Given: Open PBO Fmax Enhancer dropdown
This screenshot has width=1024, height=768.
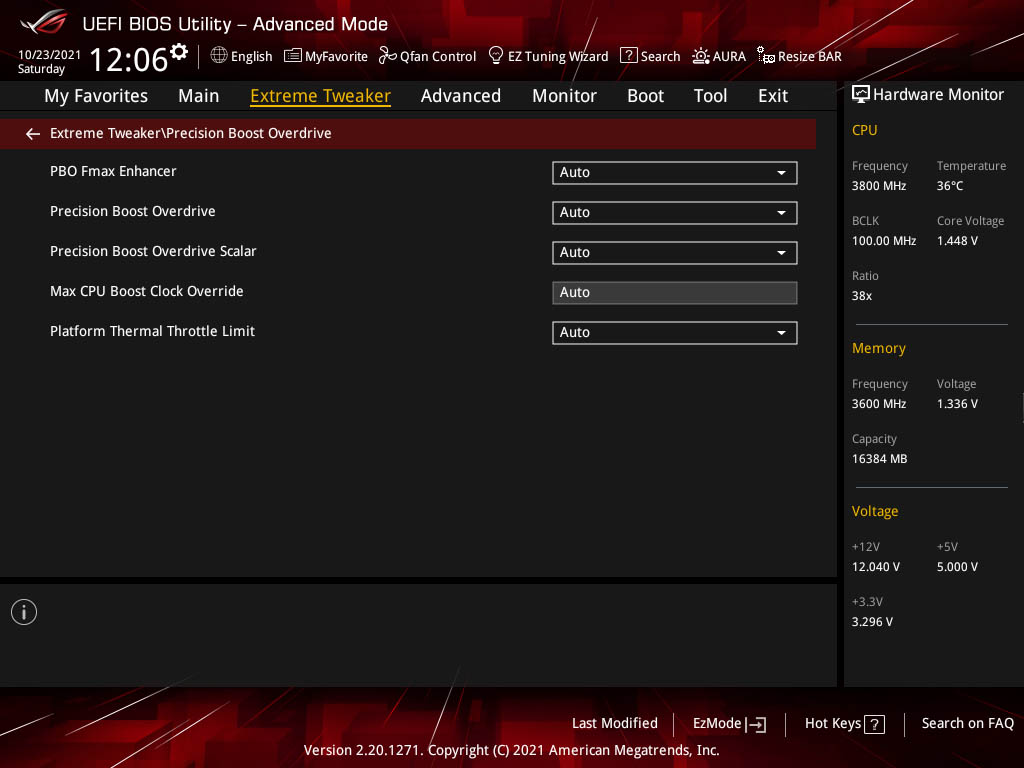Looking at the screenshot, I should point(675,172).
